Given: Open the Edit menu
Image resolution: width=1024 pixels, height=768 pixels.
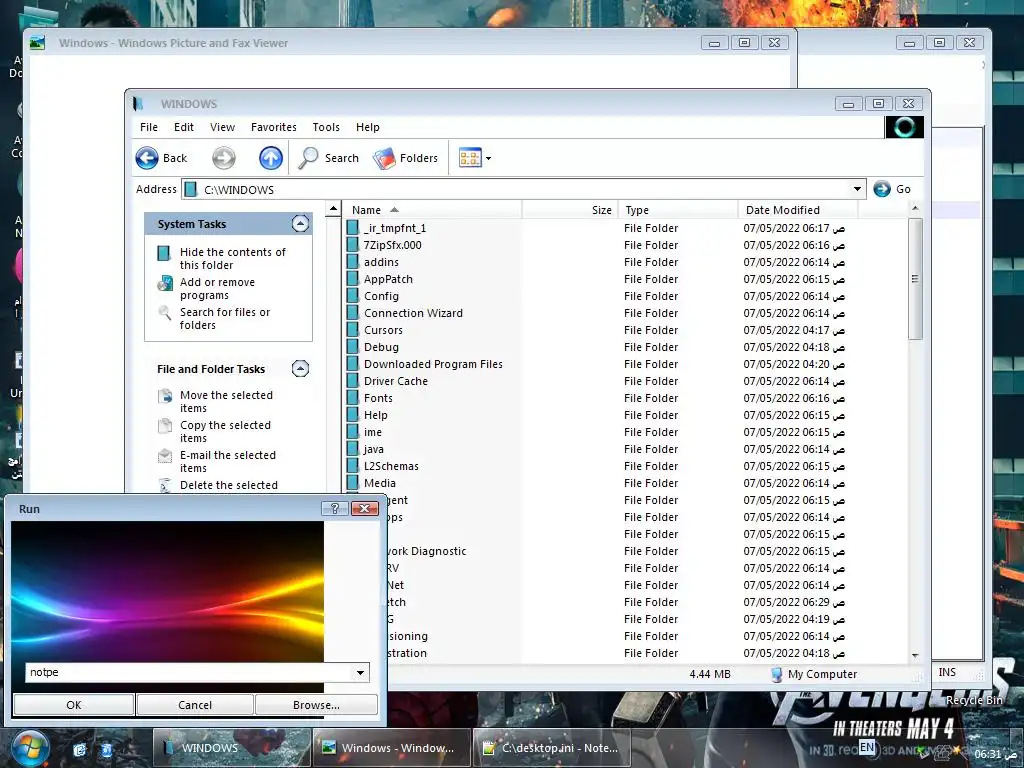Looking at the screenshot, I should click(x=184, y=127).
